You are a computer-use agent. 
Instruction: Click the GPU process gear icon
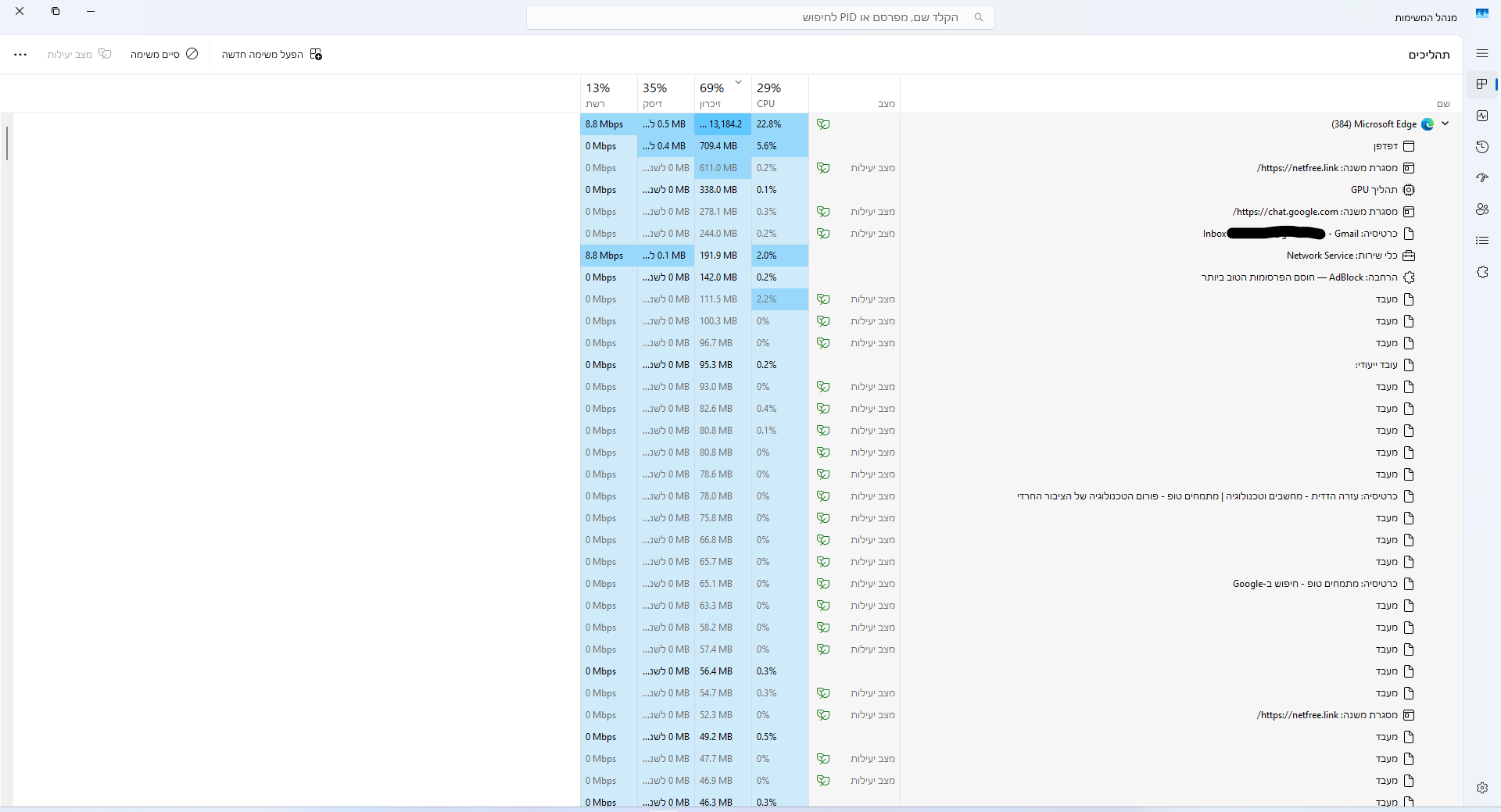[x=1409, y=190]
